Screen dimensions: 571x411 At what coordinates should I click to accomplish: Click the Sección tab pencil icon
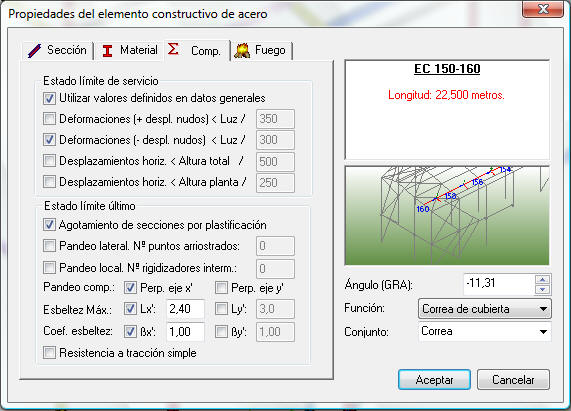pyautogui.click(x=35, y=51)
